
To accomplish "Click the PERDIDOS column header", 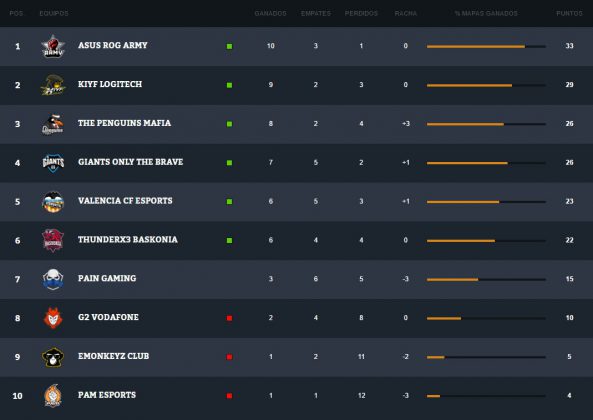I will [x=361, y=13].
